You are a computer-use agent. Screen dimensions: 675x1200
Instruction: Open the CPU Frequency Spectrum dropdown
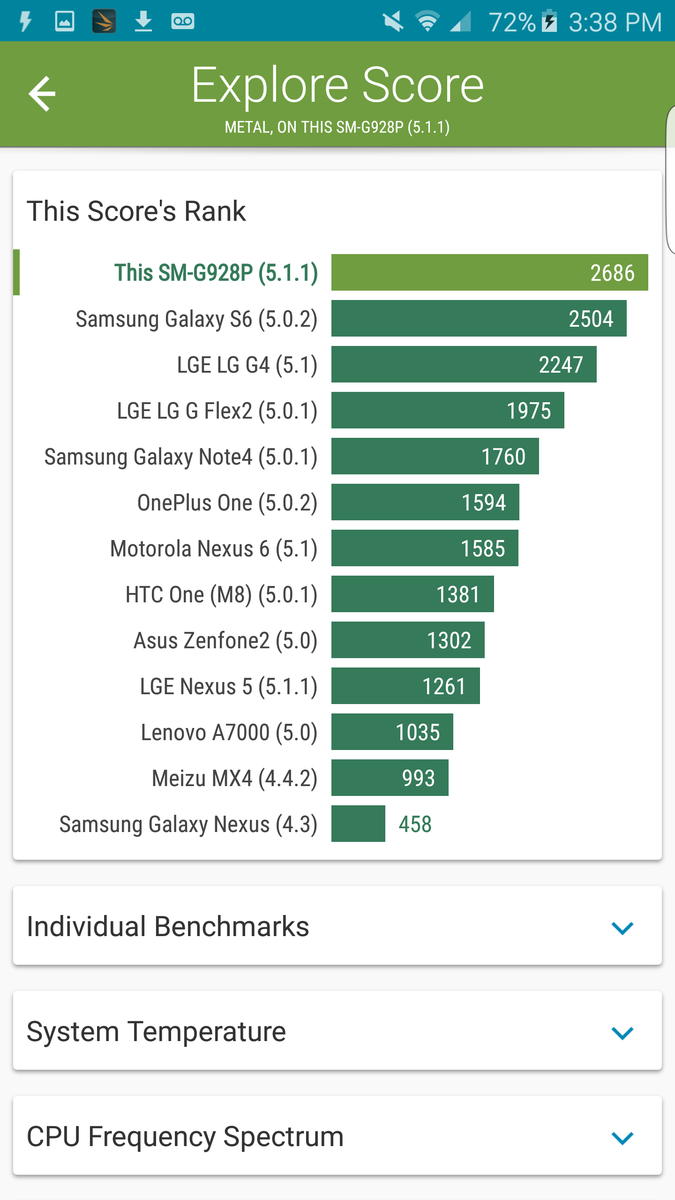621,1138
